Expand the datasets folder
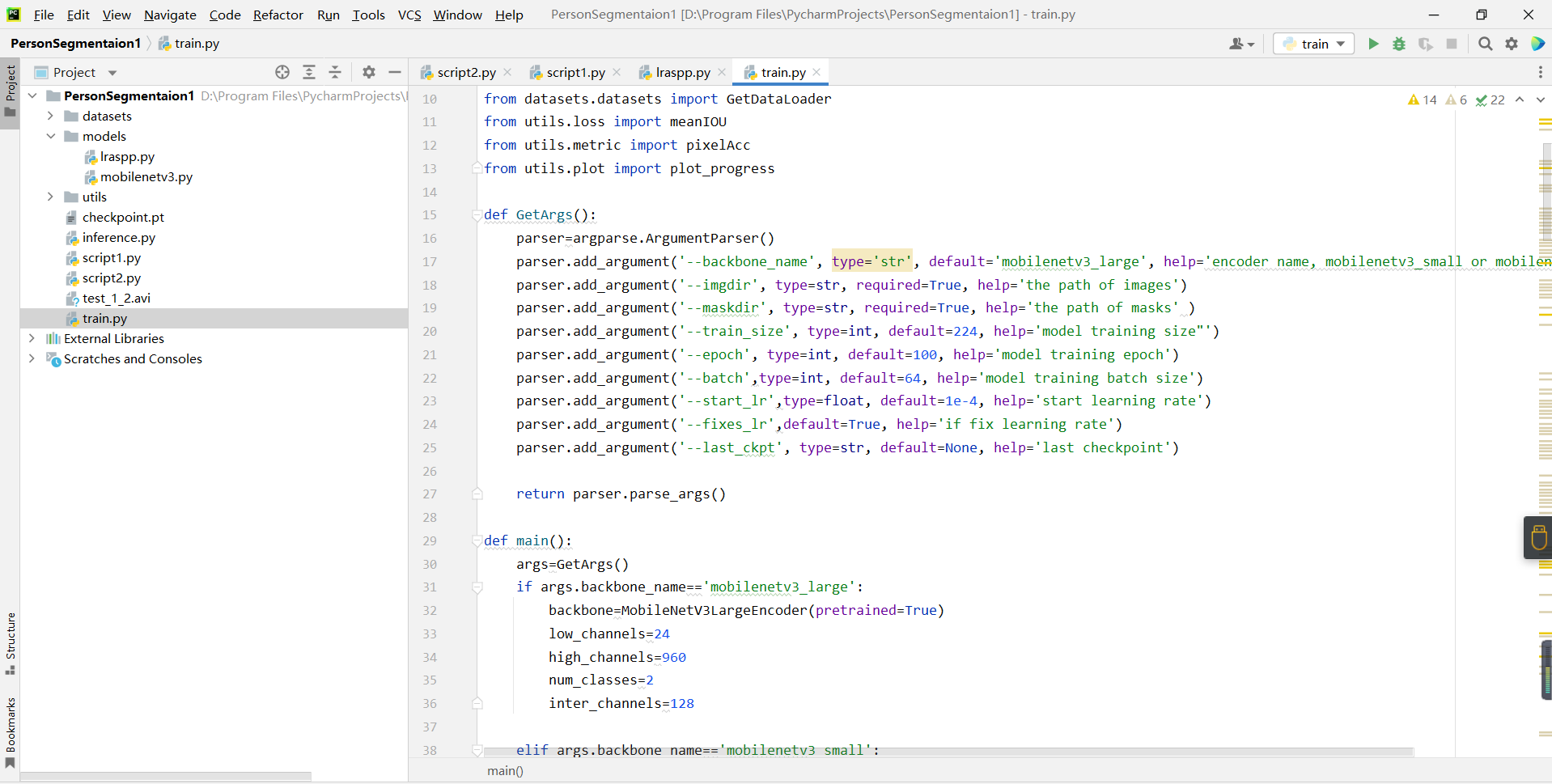 (x=50, y=116)
